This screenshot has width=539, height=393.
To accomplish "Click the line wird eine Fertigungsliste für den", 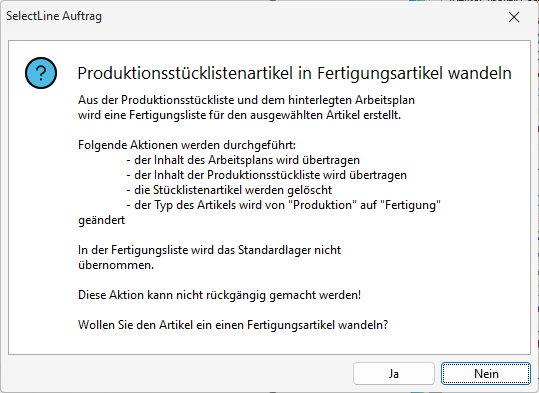I will (x=240, y=115).
